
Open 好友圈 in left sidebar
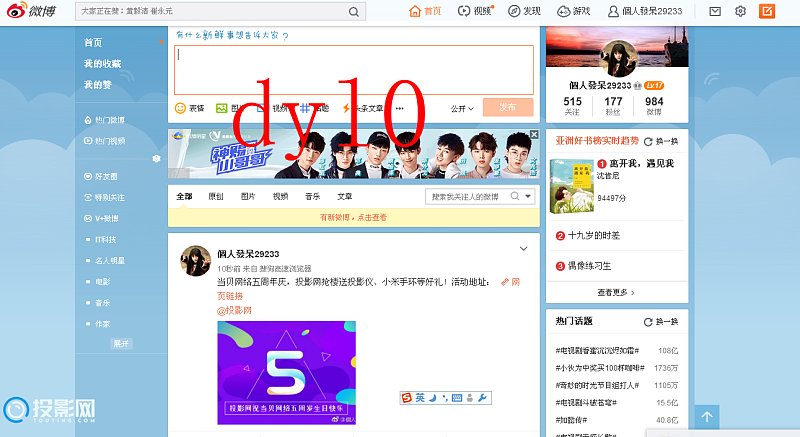(x=101, y=176)
